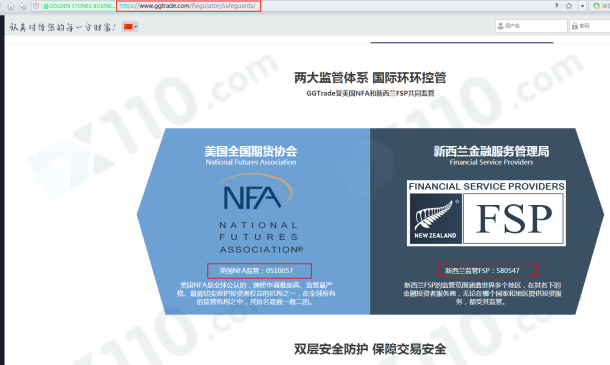
Task: Click the 密码 password field
Action: (x=590, y=26)
